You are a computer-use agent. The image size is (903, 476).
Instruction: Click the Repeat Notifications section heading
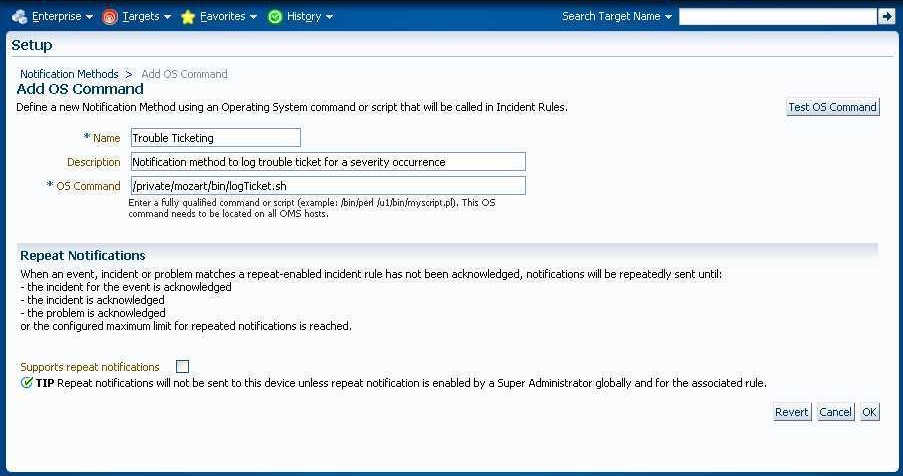coord(83,256)
